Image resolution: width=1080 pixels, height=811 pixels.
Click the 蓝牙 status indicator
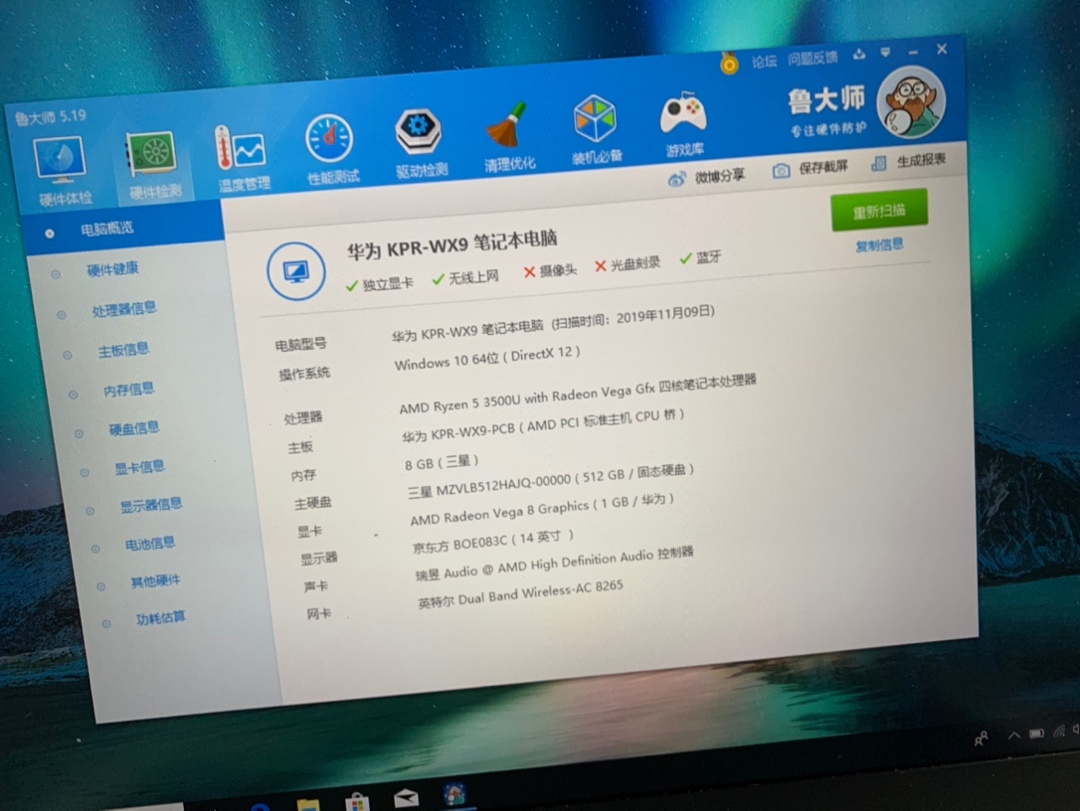point(700,258)
